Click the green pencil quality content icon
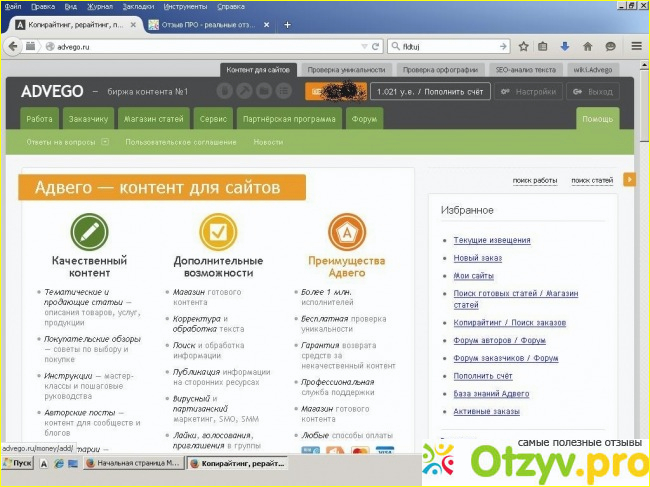 pos(89,232)
